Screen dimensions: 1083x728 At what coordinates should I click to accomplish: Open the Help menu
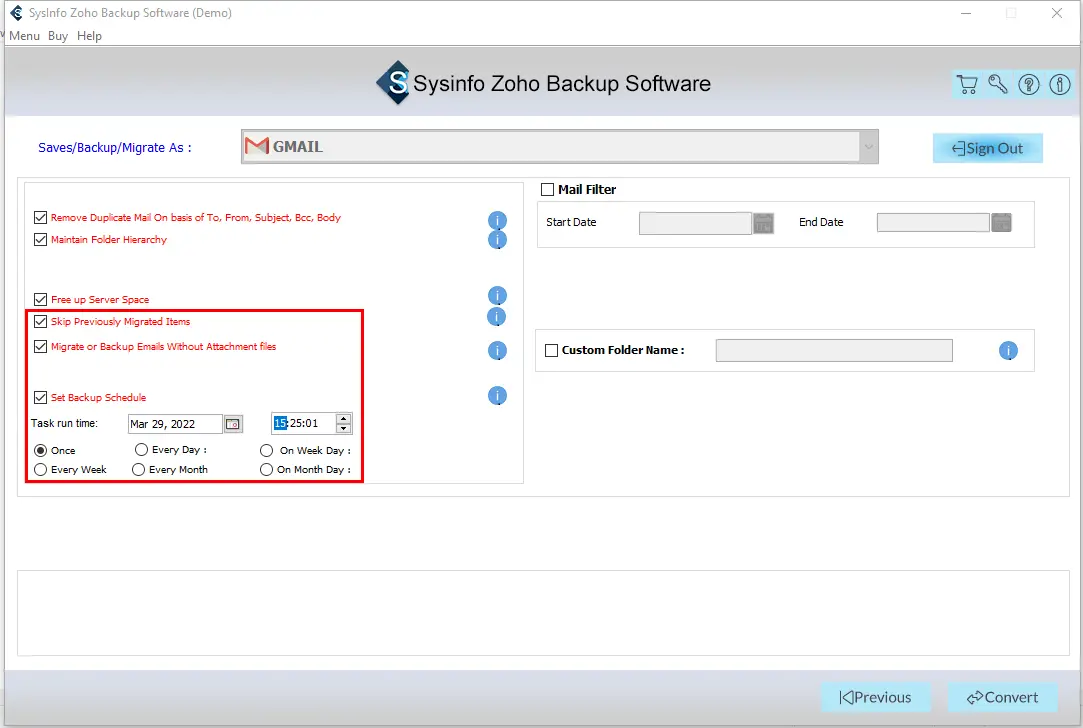89,36
